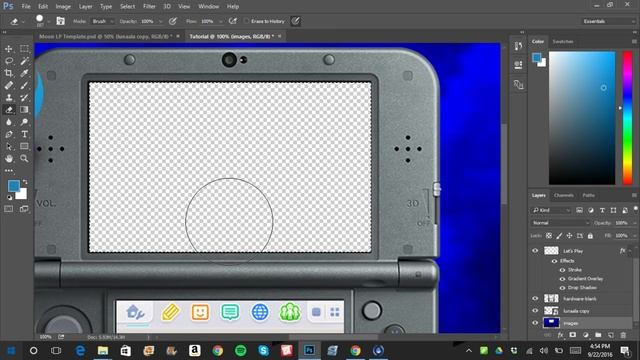Open the Essentials workspace dropdown

pos(608,21)
